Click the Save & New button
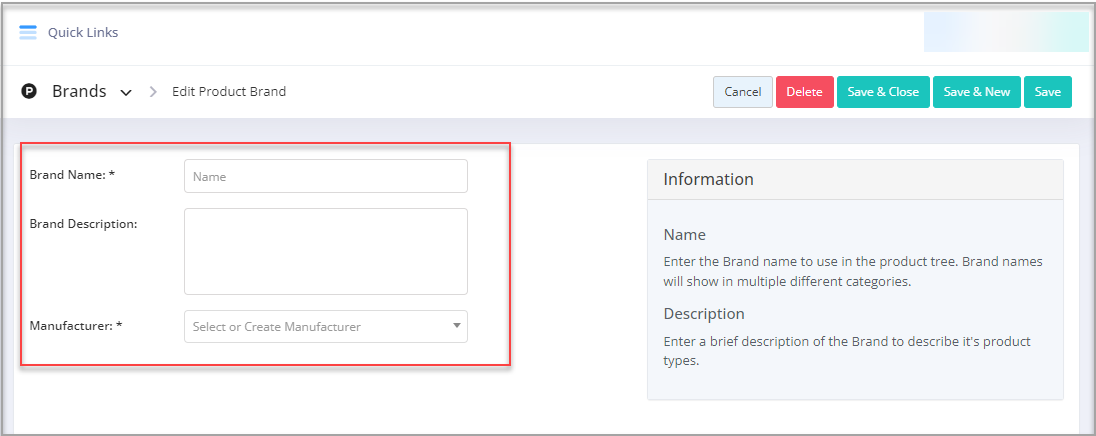Screen dimensions: 1096x436 (977, 92)
